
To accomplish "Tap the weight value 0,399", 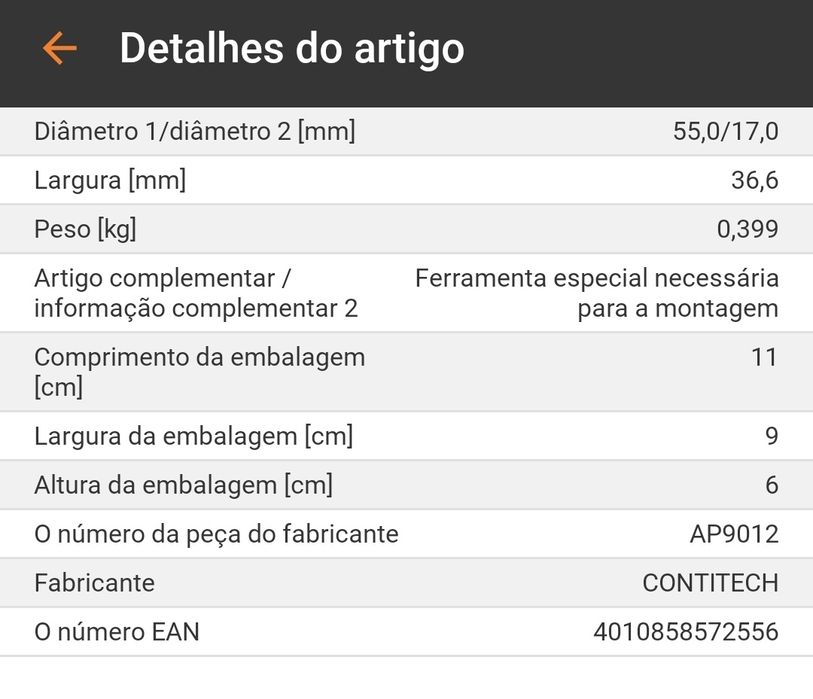I will pyautogui.click(x=747, y=229).
